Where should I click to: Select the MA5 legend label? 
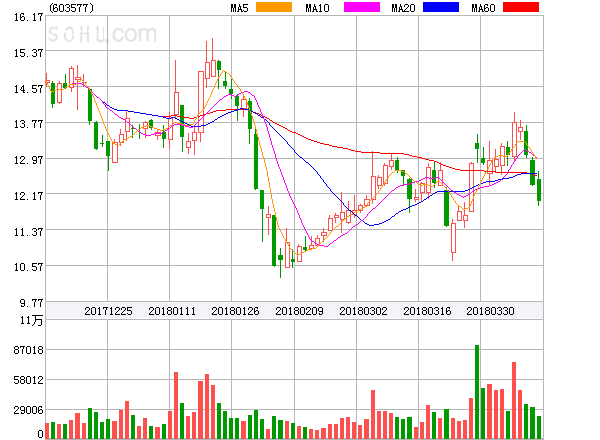click(239, 8)
